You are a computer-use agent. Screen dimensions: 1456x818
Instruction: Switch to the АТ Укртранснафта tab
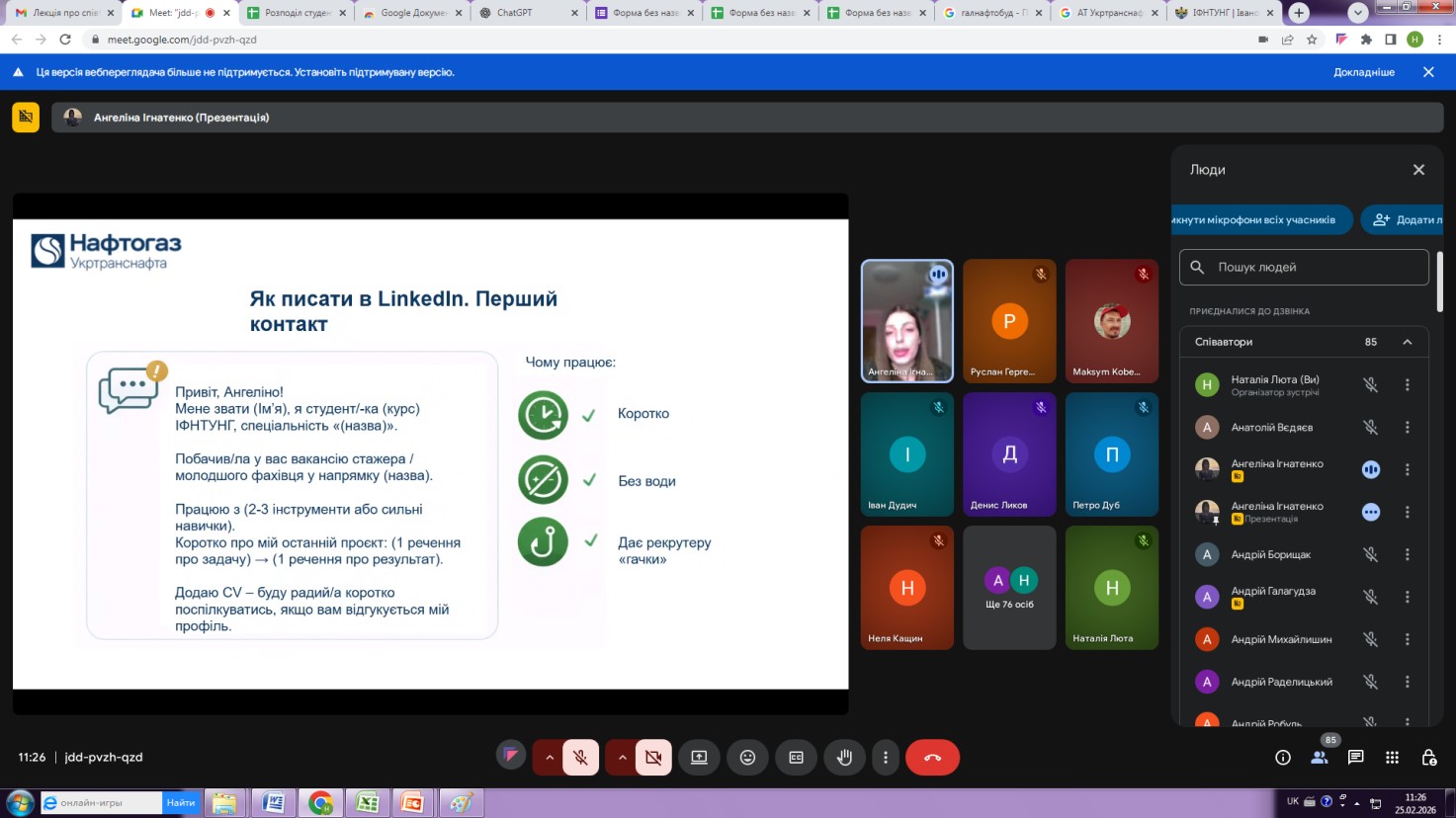coord(1107,13)
